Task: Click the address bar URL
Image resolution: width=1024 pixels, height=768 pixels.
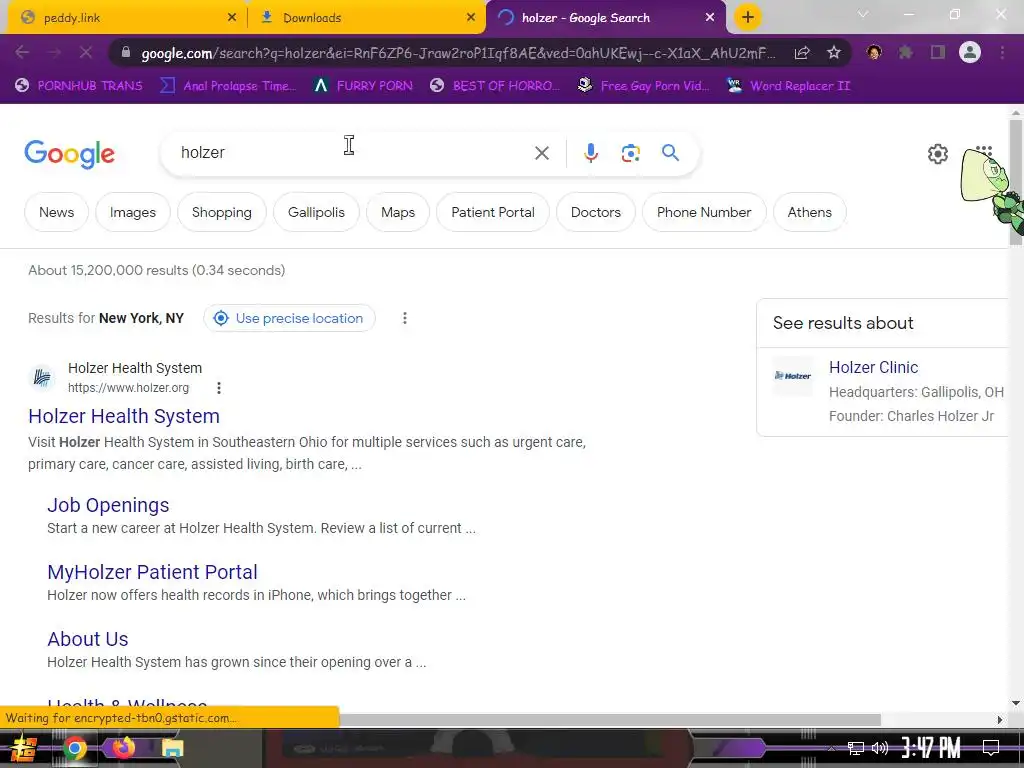Action: coord(457,53)
